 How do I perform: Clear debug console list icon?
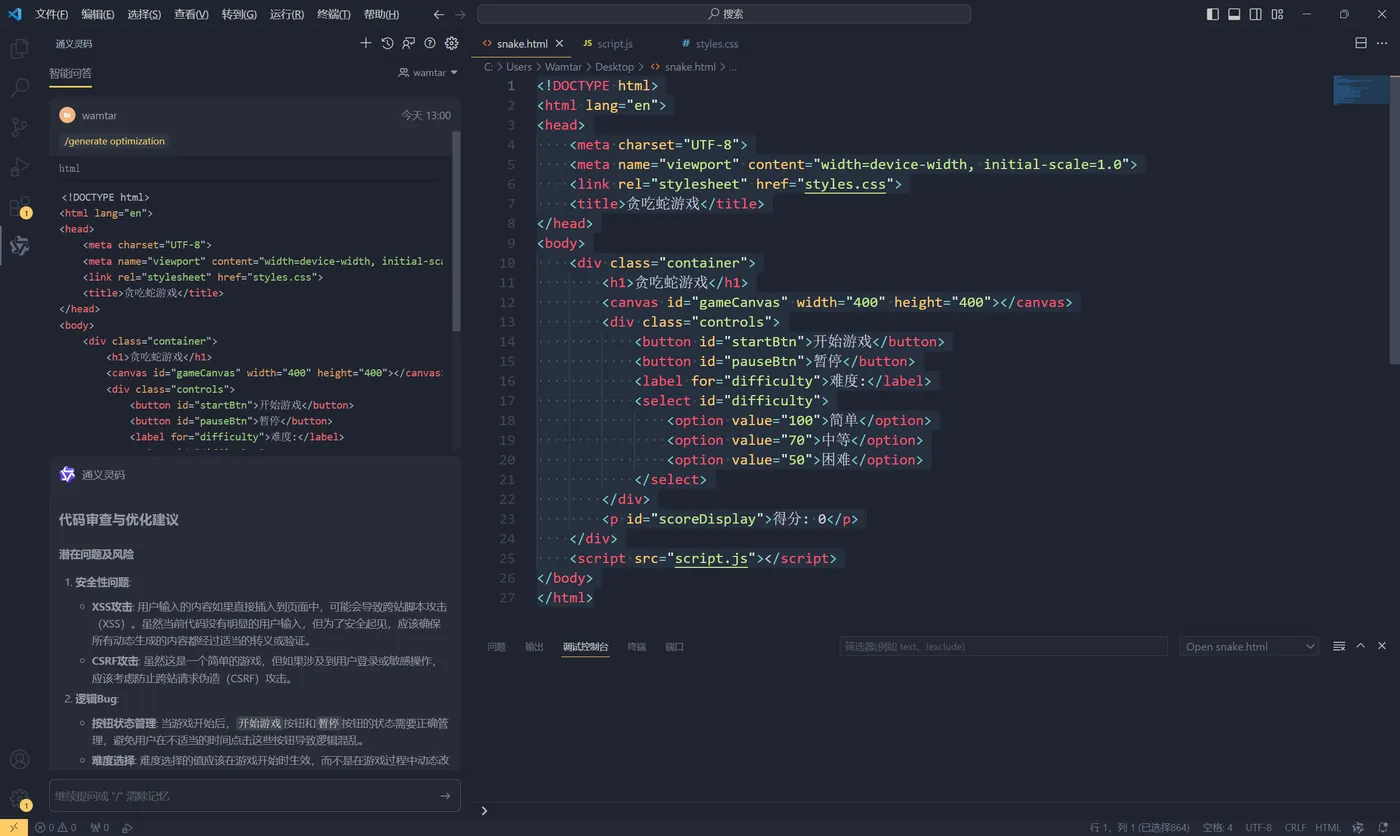(1339, 646)
